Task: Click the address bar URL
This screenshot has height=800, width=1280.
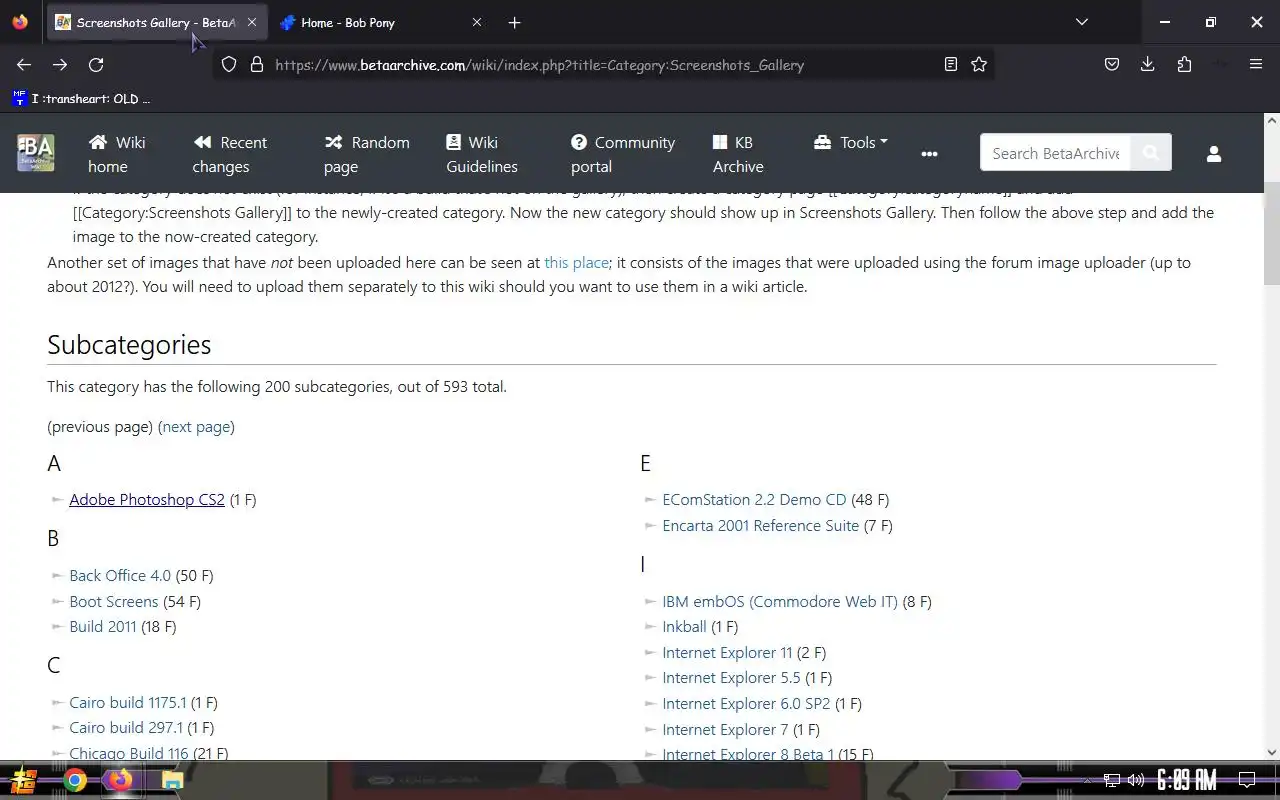Action: coord(540,65)
